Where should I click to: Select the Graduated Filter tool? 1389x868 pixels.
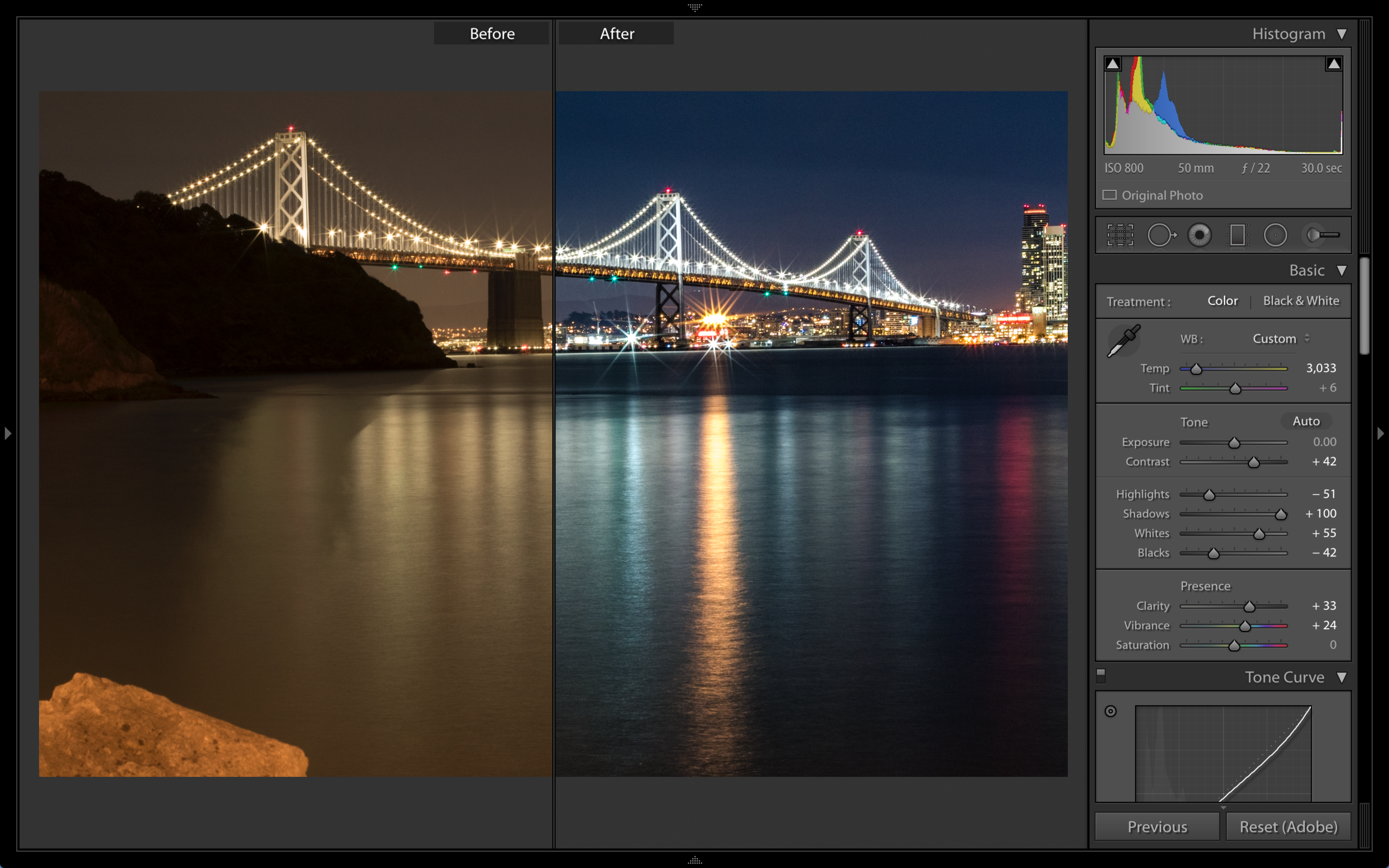coord(1237,235)
